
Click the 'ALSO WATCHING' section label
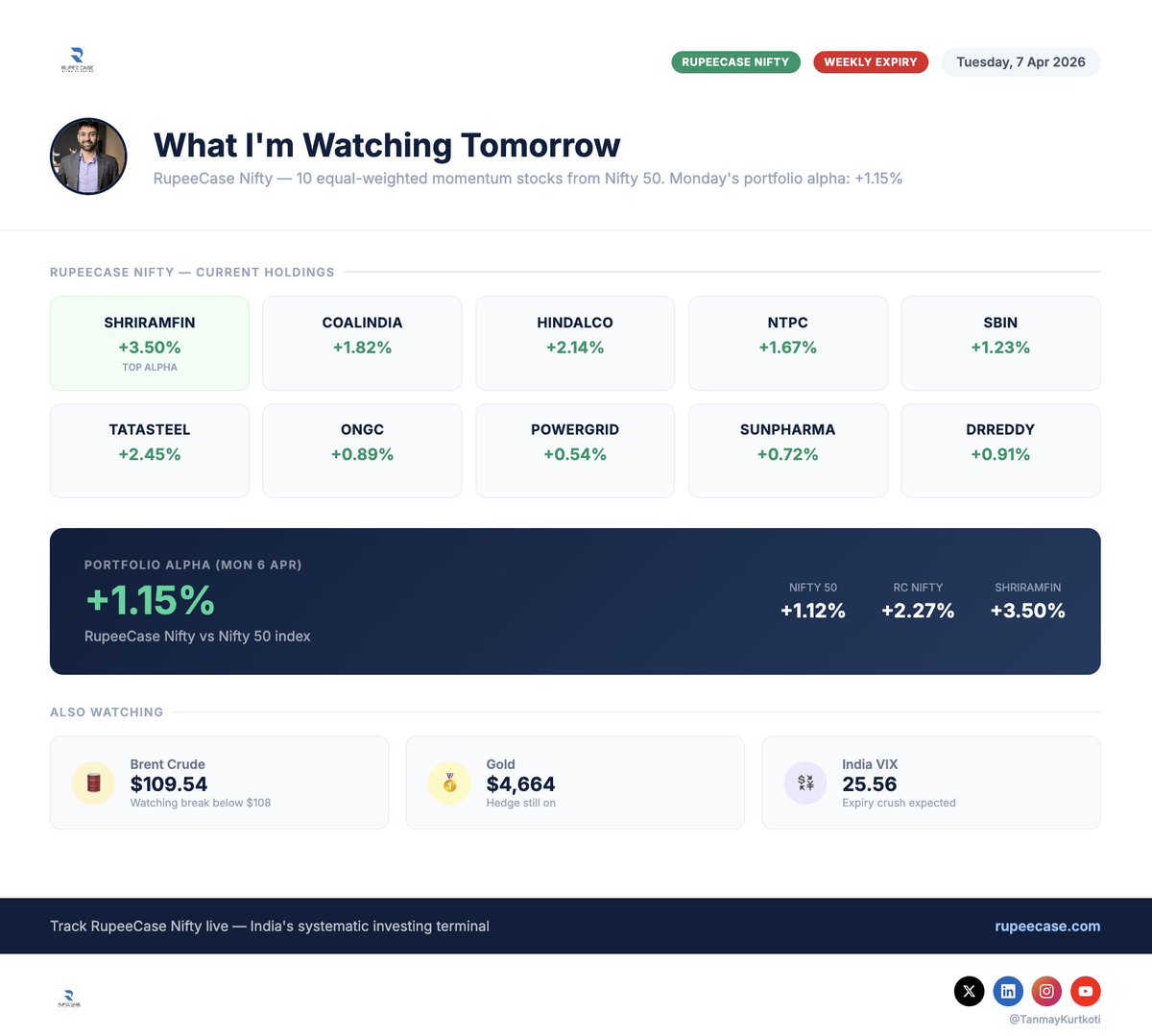point(107,712)
